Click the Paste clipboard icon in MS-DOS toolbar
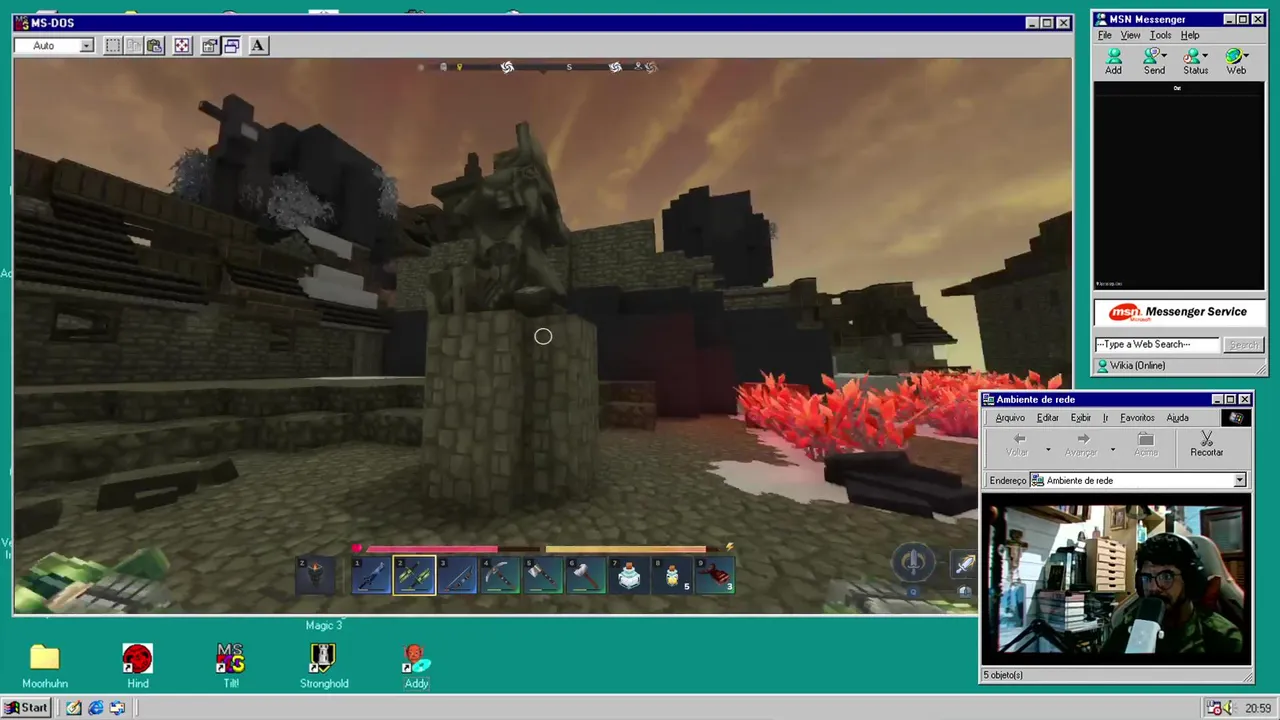1280x720 pixels. (x=154, y=45)
